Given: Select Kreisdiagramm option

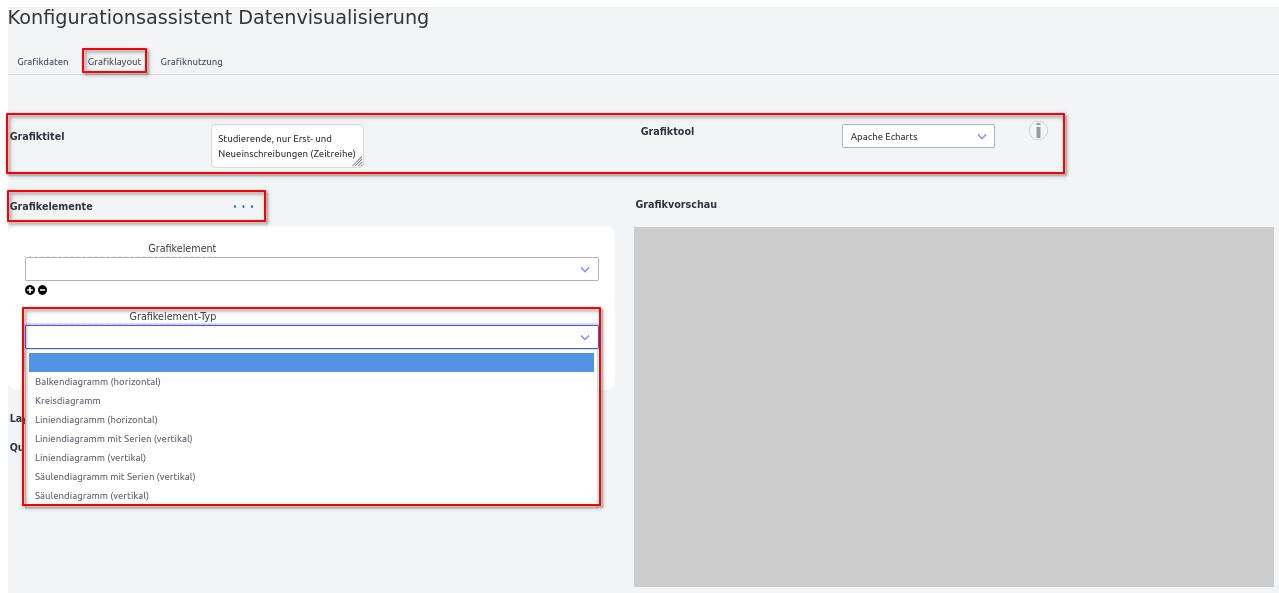Looking at the screenshot, I should (x=68, y=401).
